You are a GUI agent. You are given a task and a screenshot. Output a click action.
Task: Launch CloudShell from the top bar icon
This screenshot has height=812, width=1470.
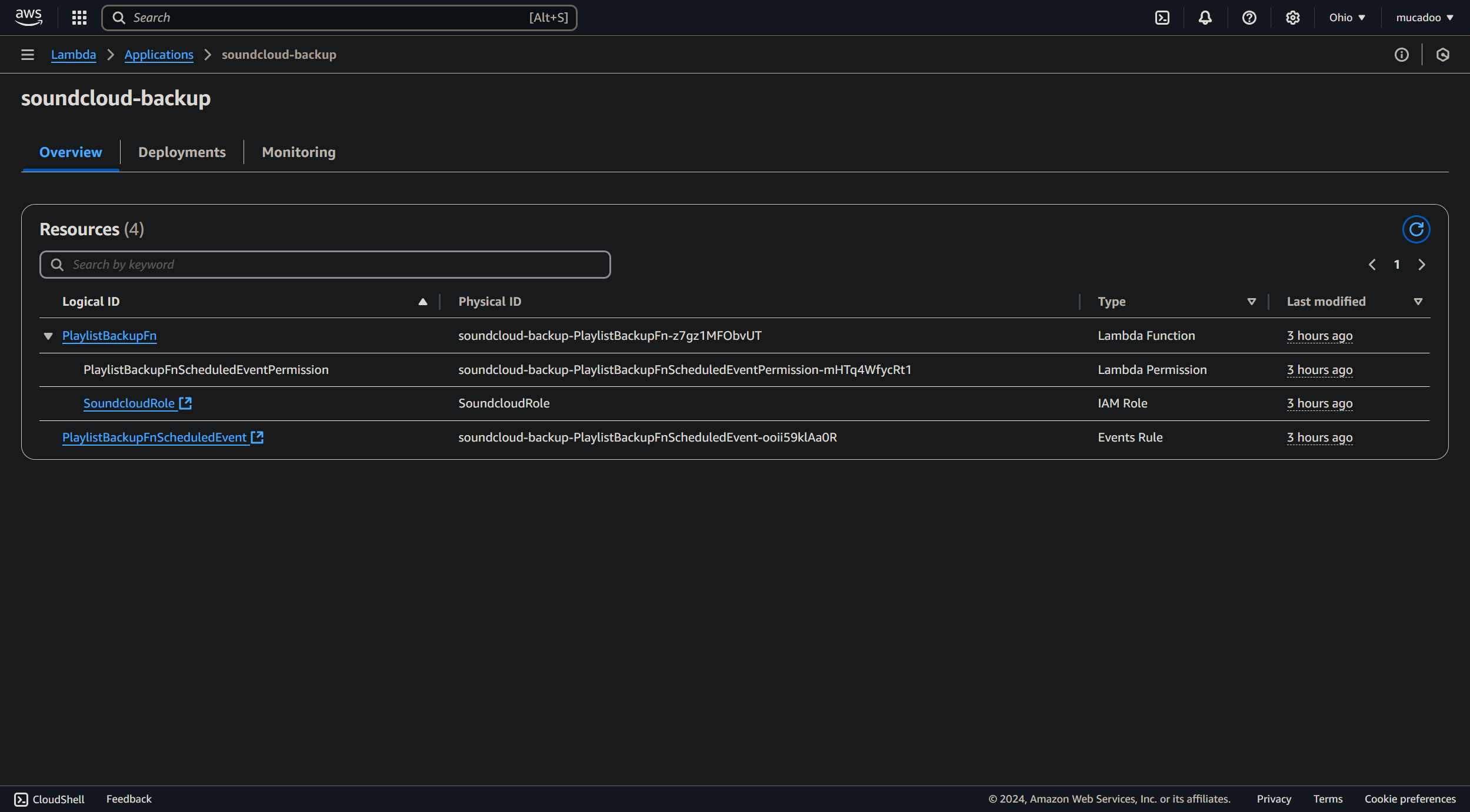1162,18
